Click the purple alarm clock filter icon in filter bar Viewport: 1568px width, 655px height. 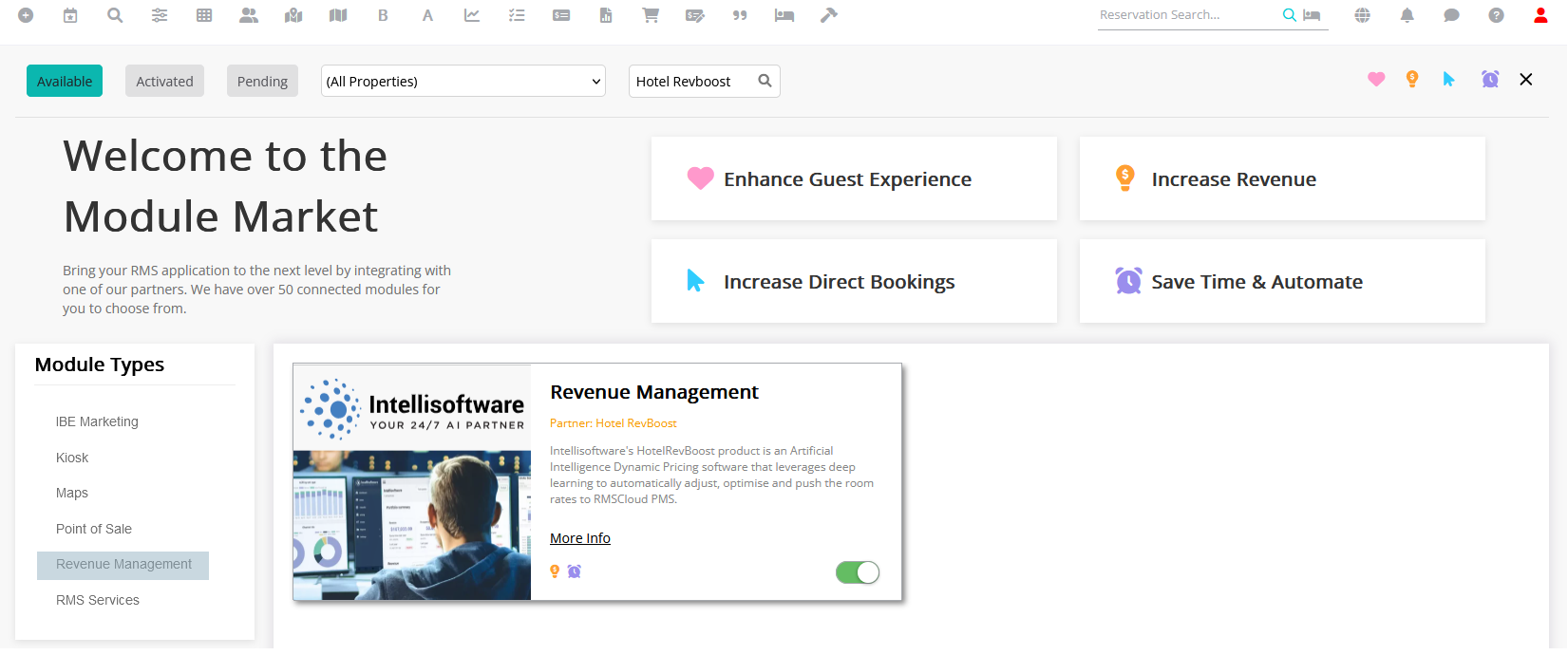tap(1490, 80)
